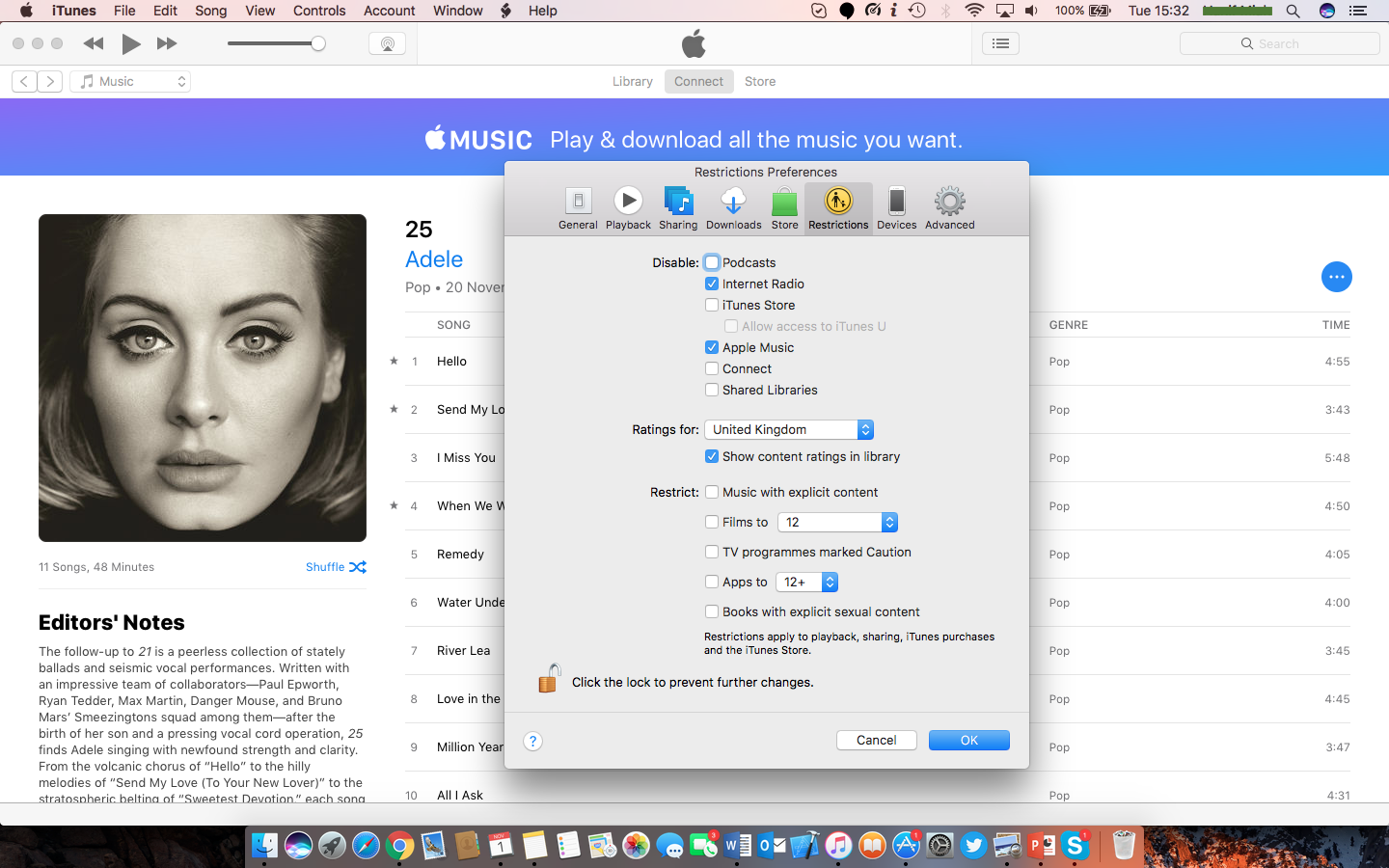This screenshot has width=1389, height=868.
Task: Adjust the volume slider knob
Action: point(318,43)
